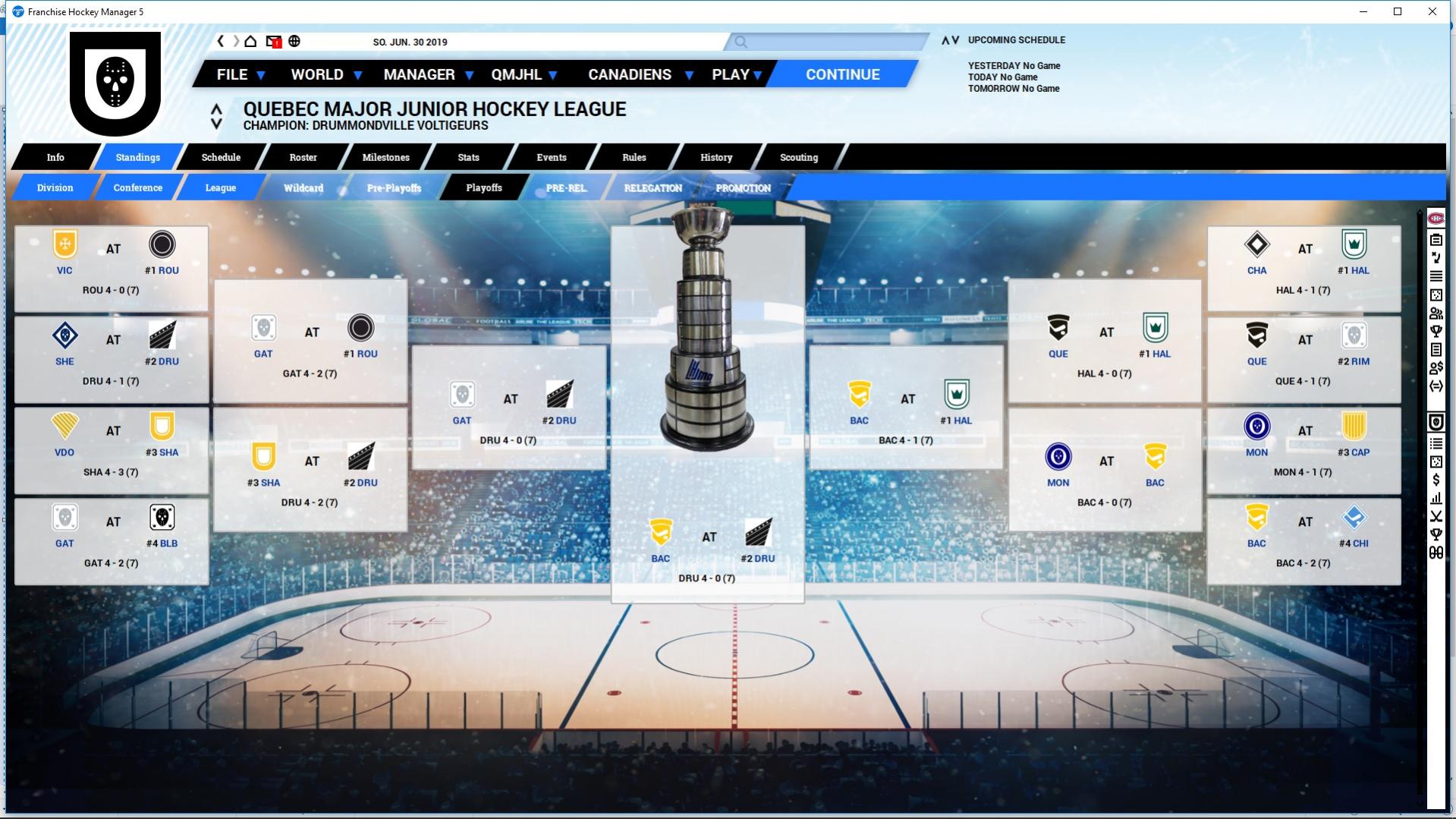Expand the FILE dropdown menu
1456x819 pixels.
[x=241, y=74]
